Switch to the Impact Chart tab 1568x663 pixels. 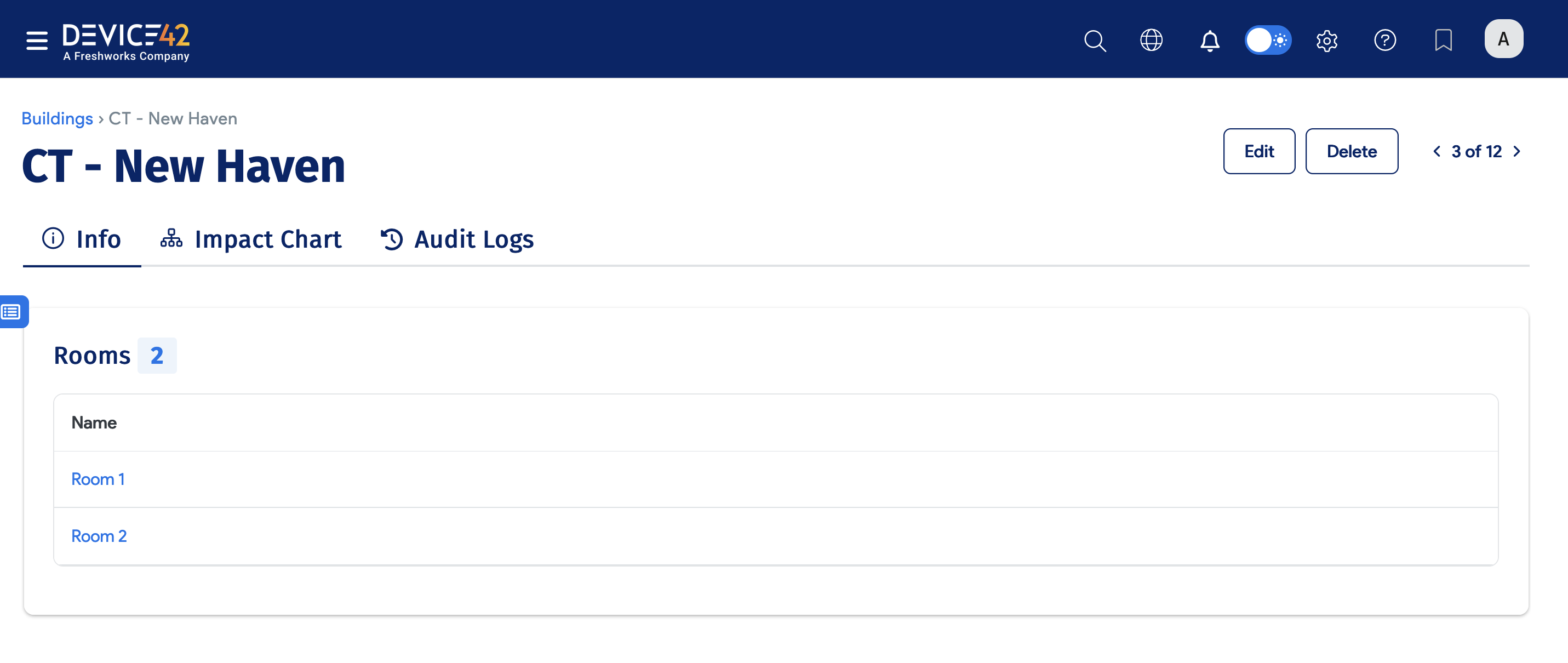click(251, 239)
